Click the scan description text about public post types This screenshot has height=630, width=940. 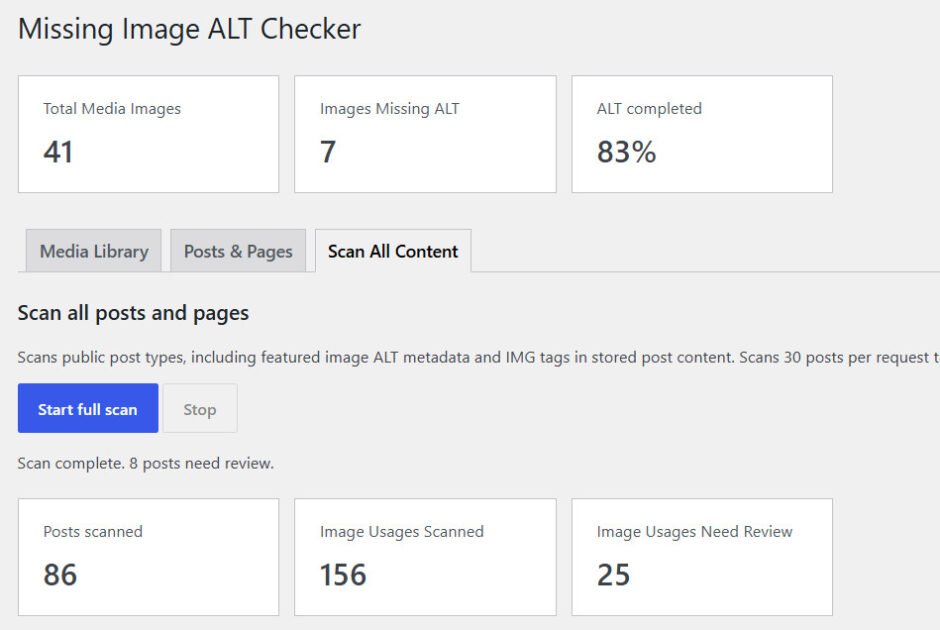pos(478,357)
